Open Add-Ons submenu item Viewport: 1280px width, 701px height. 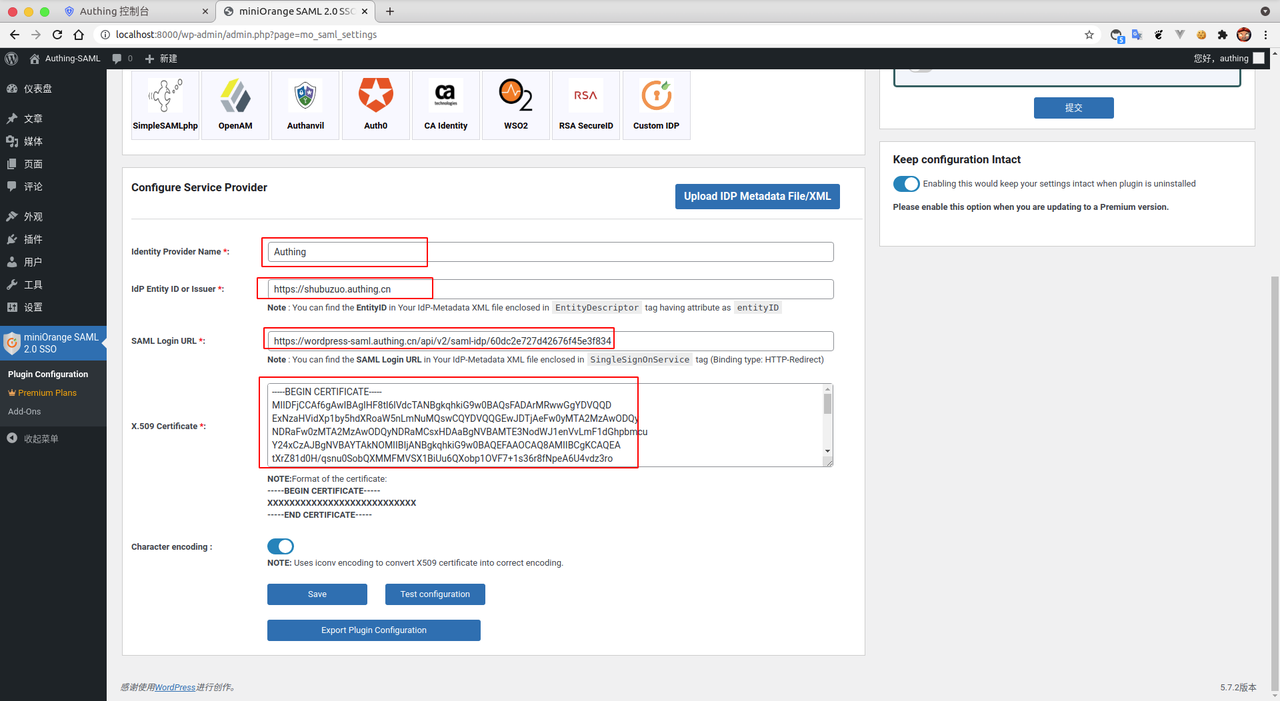pos(25,411)
